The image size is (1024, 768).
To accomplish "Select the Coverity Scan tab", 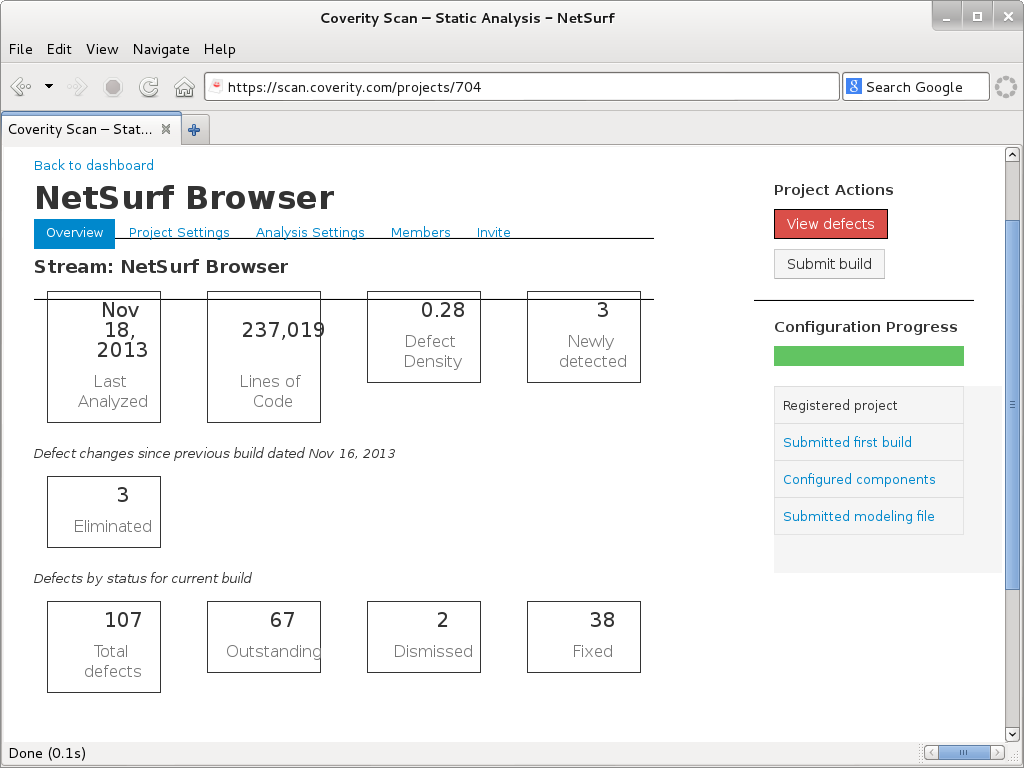I will coord(90,129).
